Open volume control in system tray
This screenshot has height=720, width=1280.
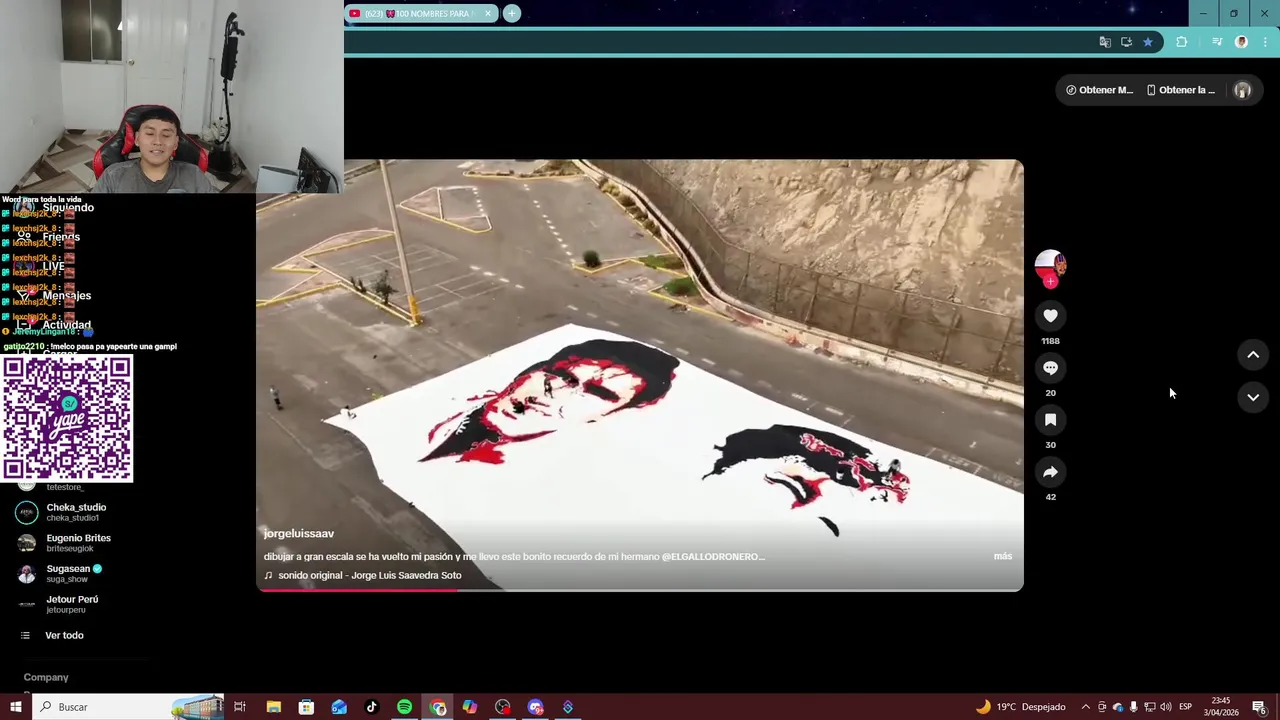pyautogui.click(x=1165, y=707)
